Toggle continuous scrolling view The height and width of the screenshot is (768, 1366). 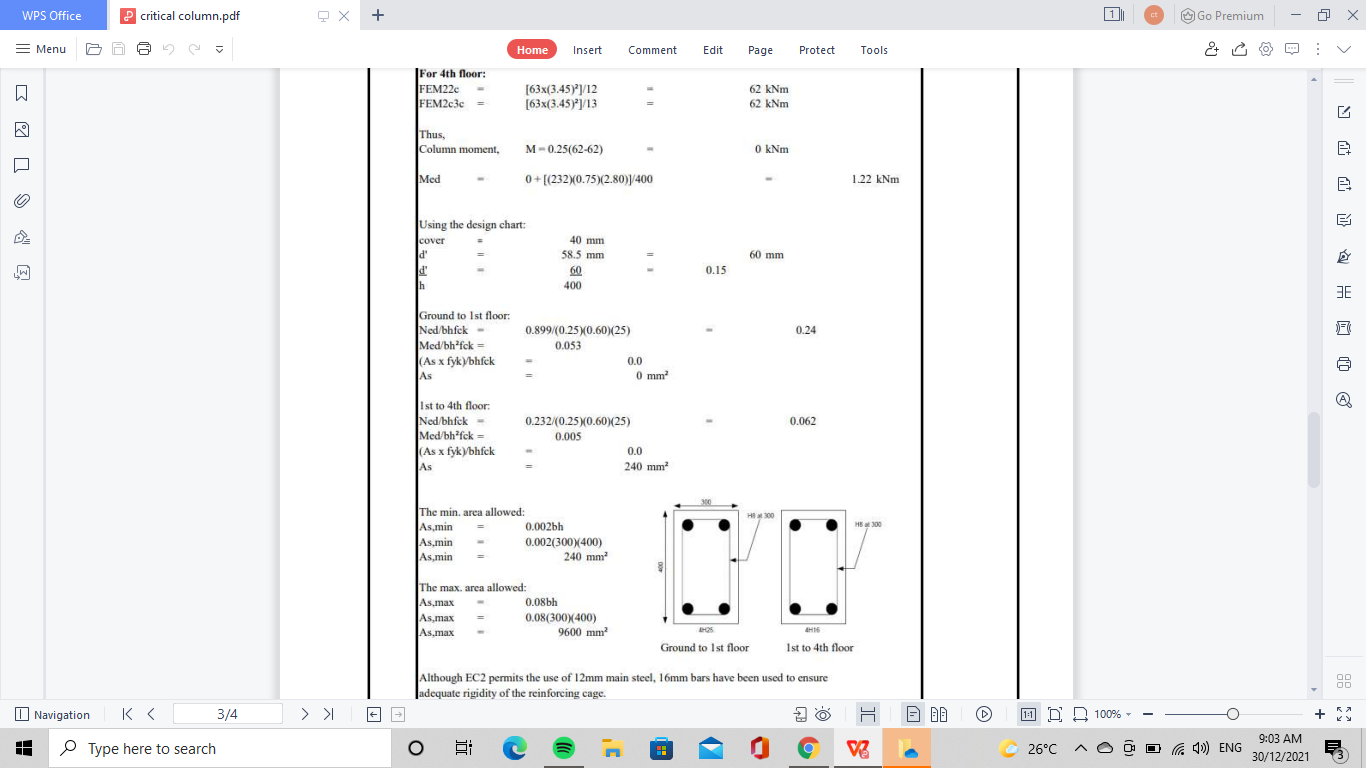coord(868,714)
